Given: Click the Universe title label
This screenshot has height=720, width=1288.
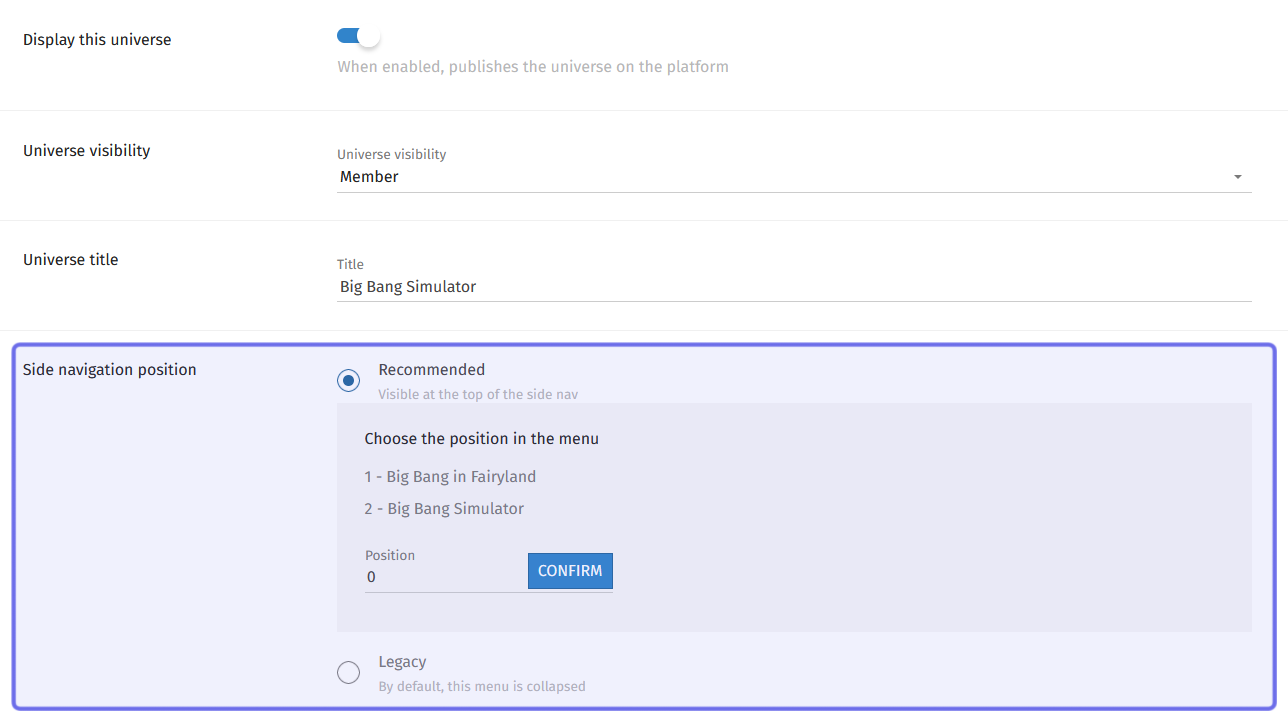Looking at the screenshot, I should tap(71, 260).
